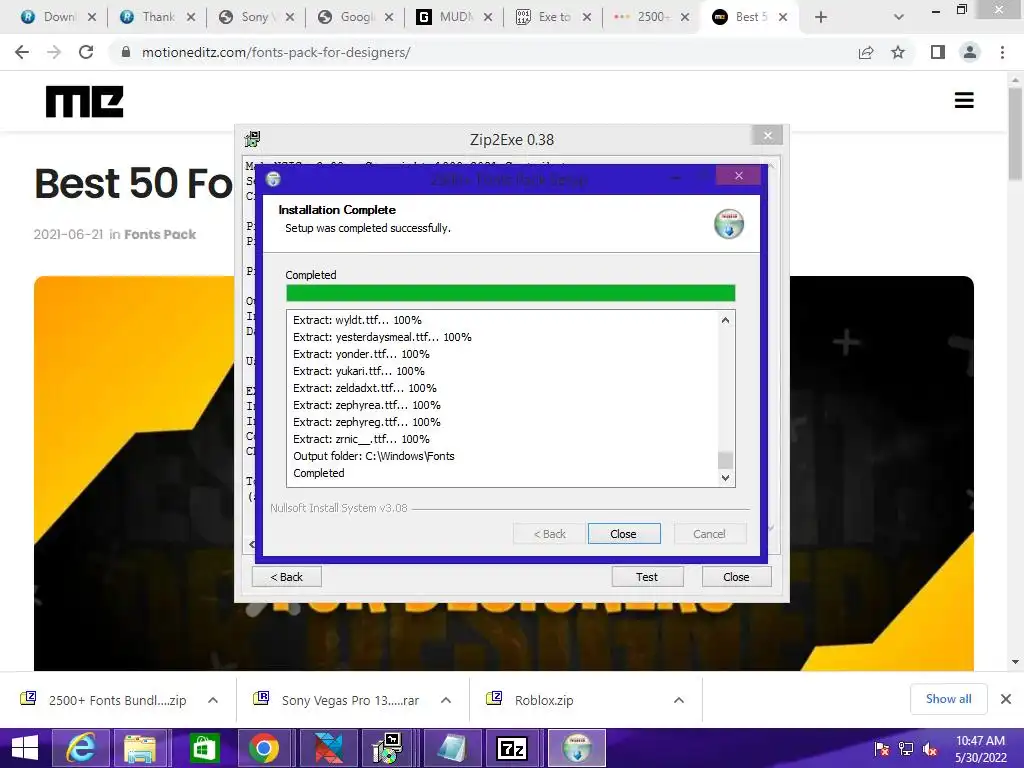Switch to the Exe to tab
Image resolution: width=1024 pixels, height=768 pixels.
(543, 17)
